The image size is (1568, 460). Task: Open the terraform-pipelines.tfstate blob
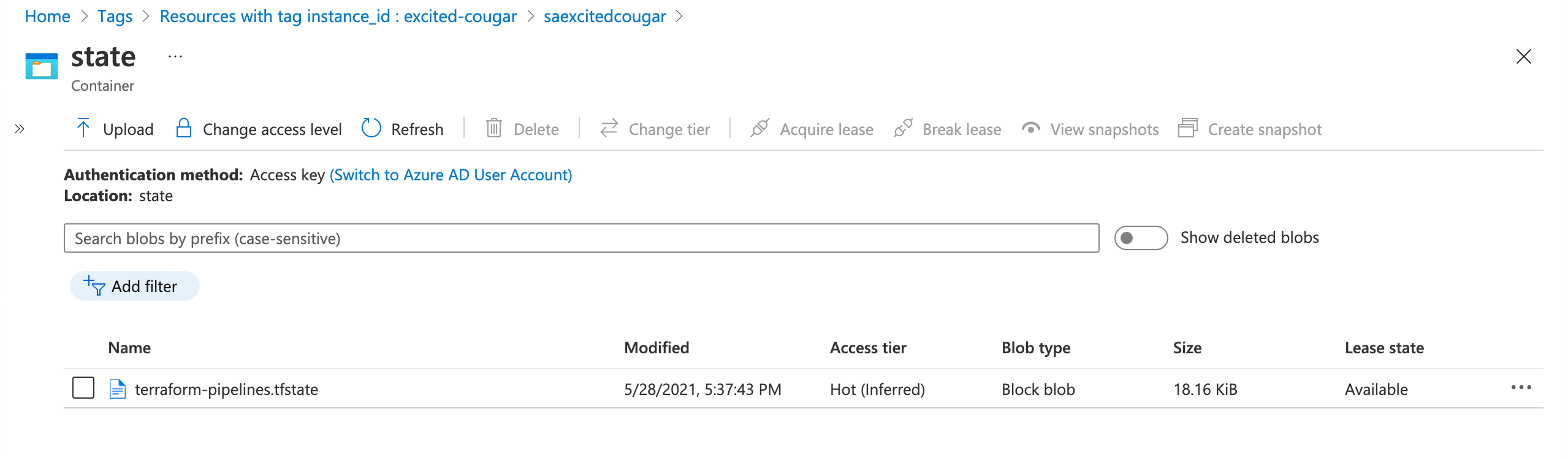[x=226, y=389]
